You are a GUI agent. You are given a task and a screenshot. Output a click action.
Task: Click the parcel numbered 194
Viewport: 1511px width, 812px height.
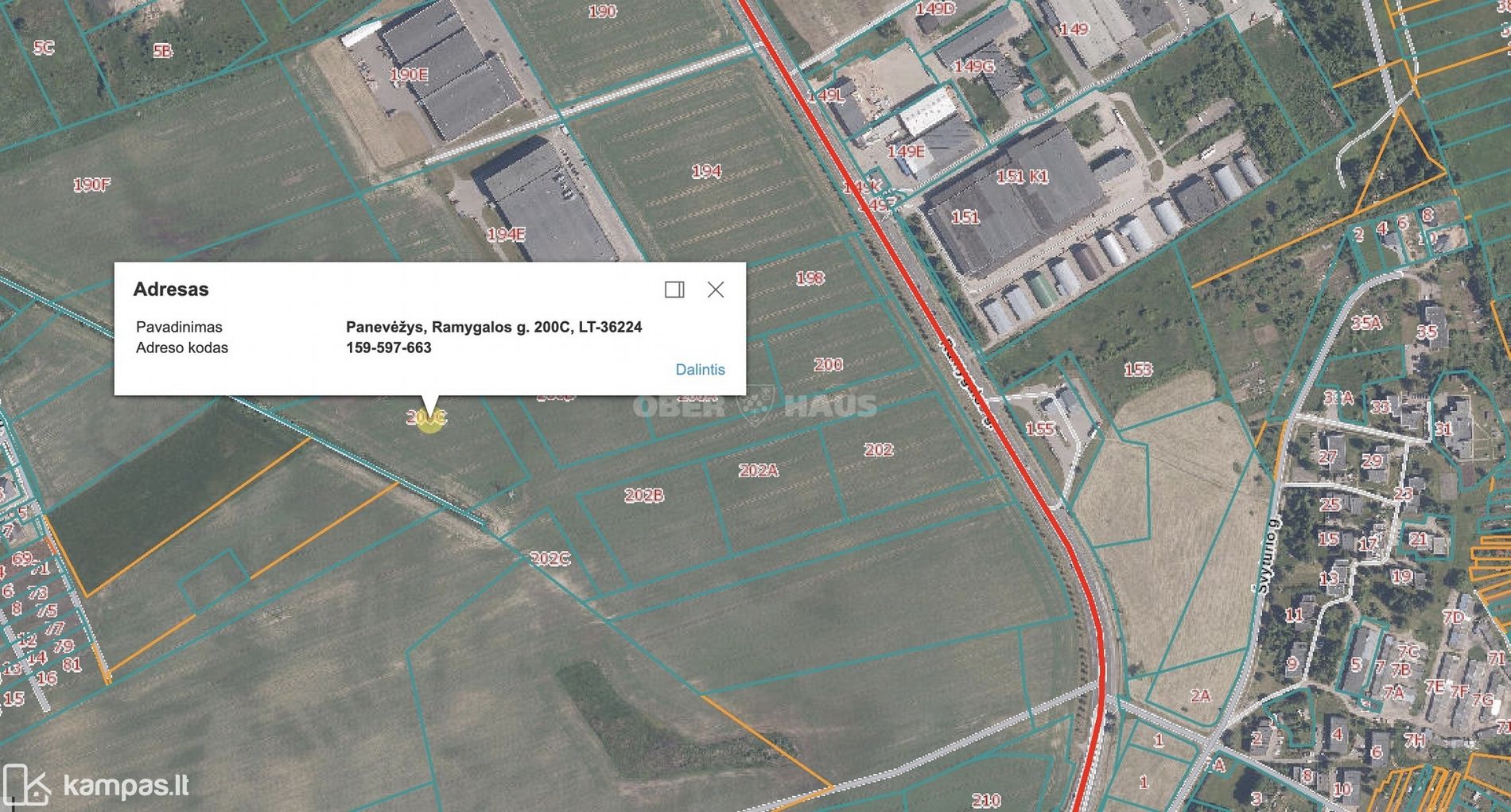(x=706, y=171)
